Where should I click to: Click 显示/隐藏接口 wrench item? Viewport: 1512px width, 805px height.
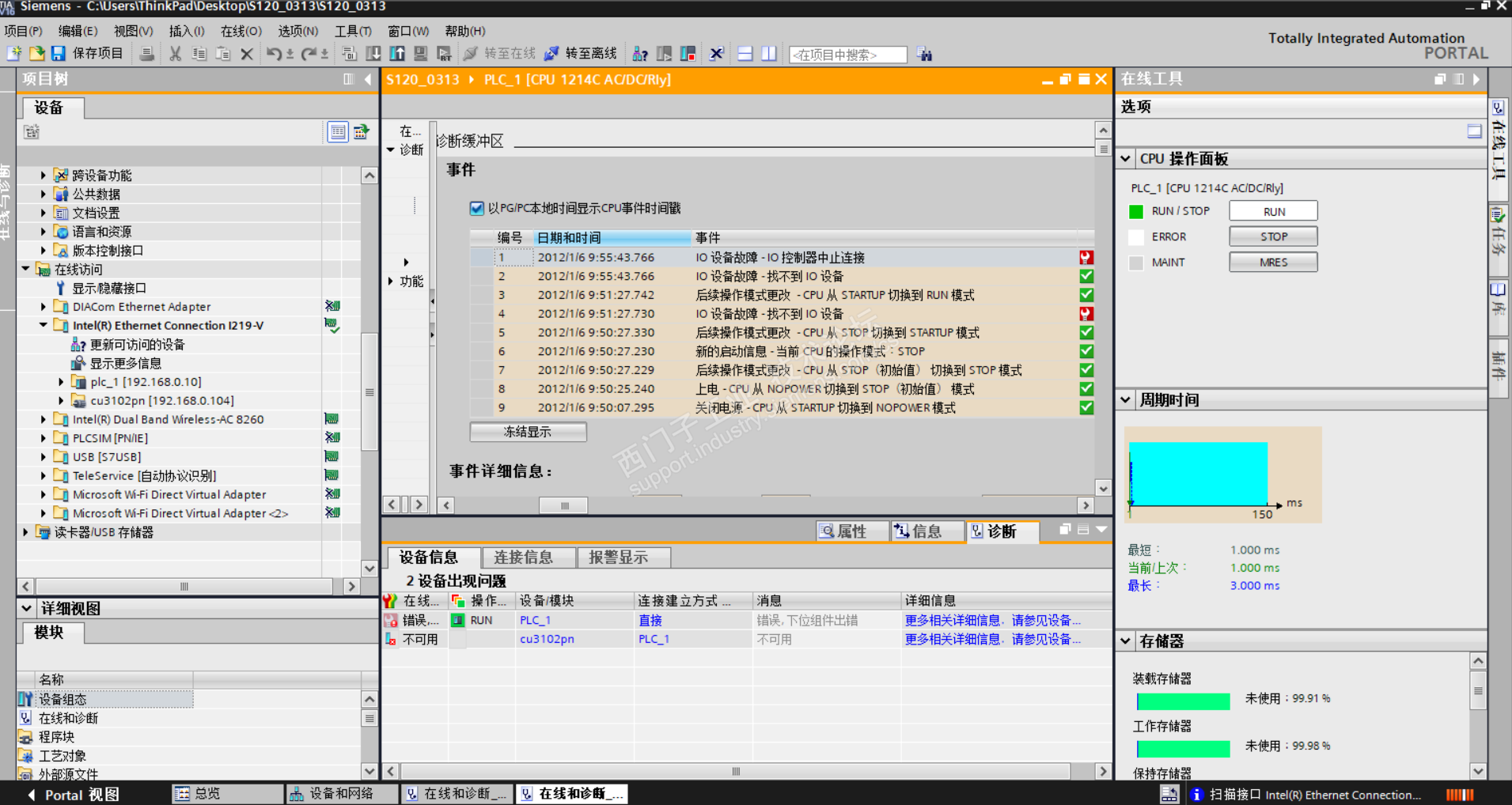pyautogui.click(x=109, y=289)
